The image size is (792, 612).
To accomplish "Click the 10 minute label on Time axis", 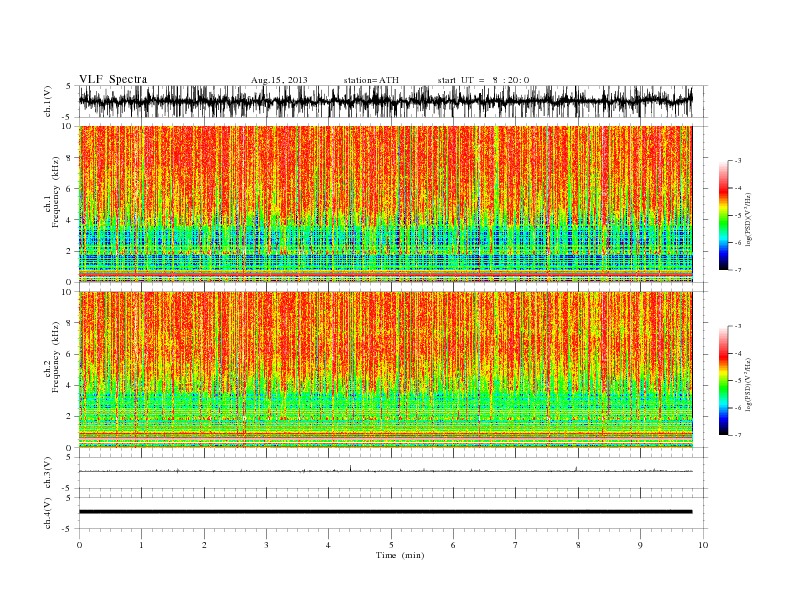I will point(703,545).
